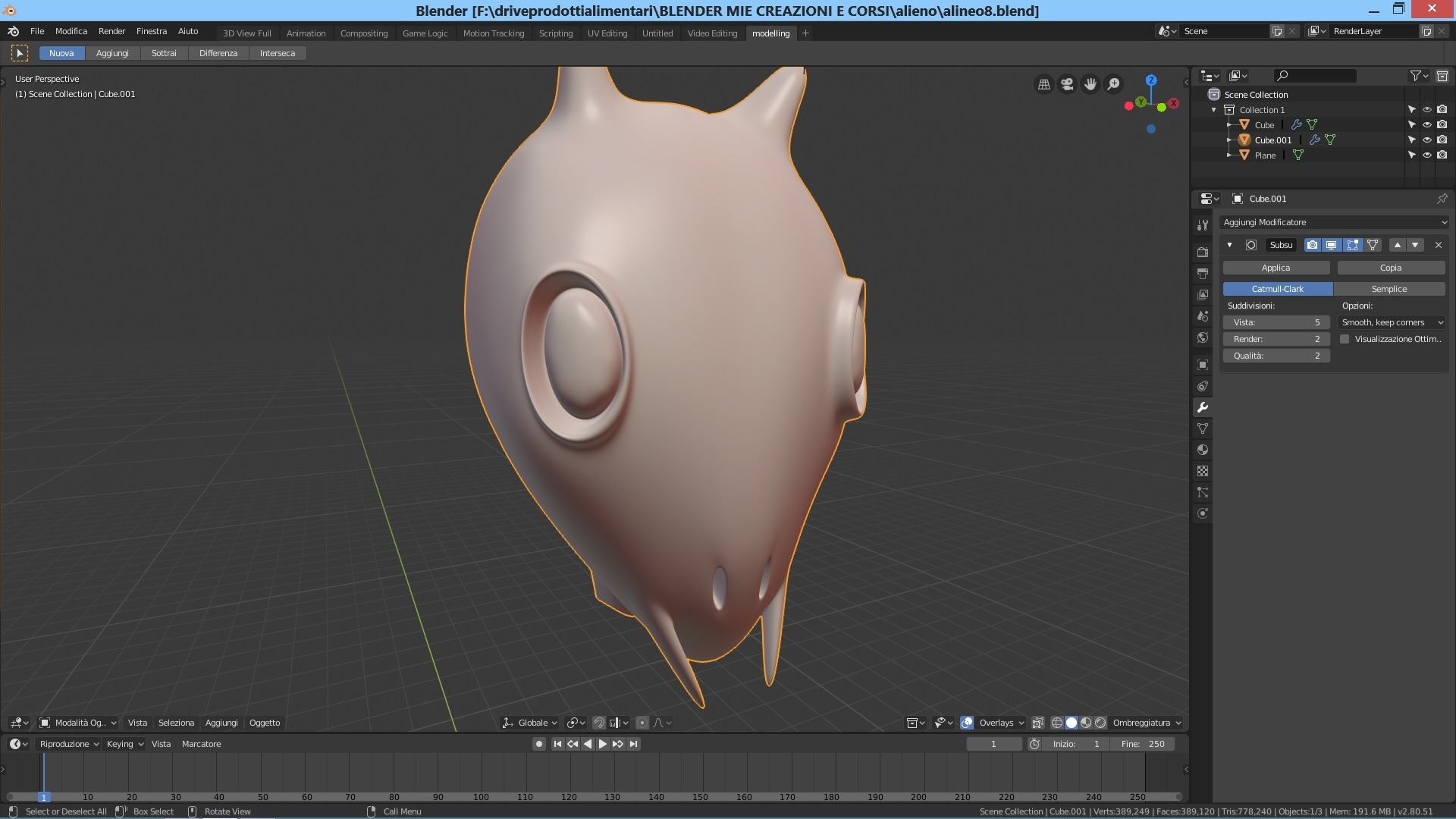This screenshot has height=819, width=1456.
Task: Adjust the Render subdivisions slider
Action: pos(1276,339)
